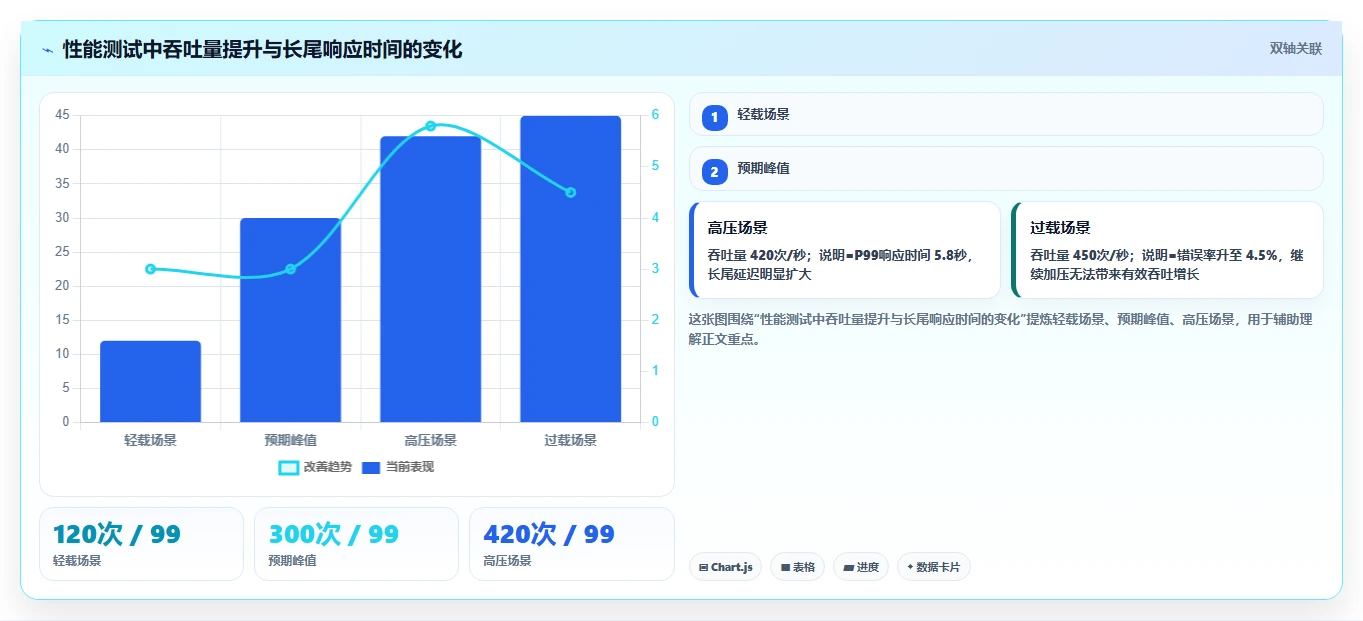Toggle the 改善趋势 legend entry
This screenshot has width=1363, height=621.
coord(315,467)
